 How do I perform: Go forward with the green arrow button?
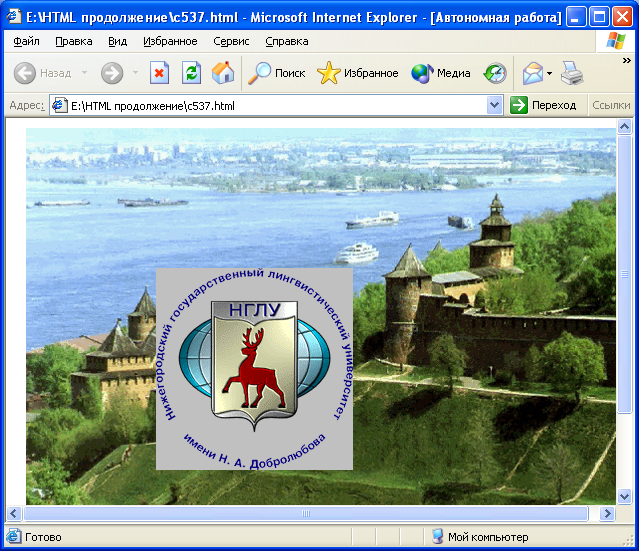point(112,73)
